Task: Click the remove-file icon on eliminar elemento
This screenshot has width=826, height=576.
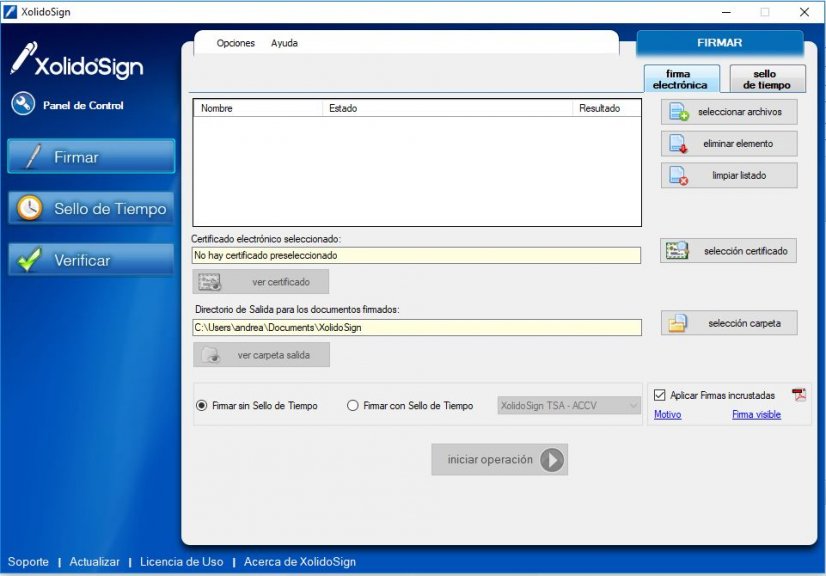Action: pos(678,143)
